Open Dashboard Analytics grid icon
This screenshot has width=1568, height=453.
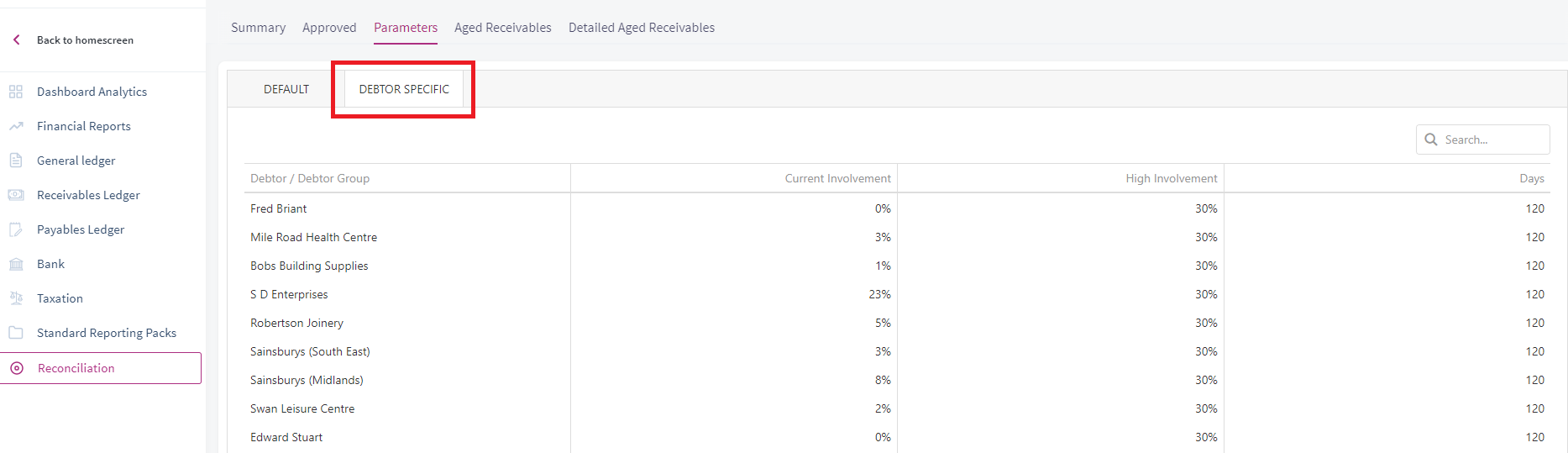click(x=16, y=92)
